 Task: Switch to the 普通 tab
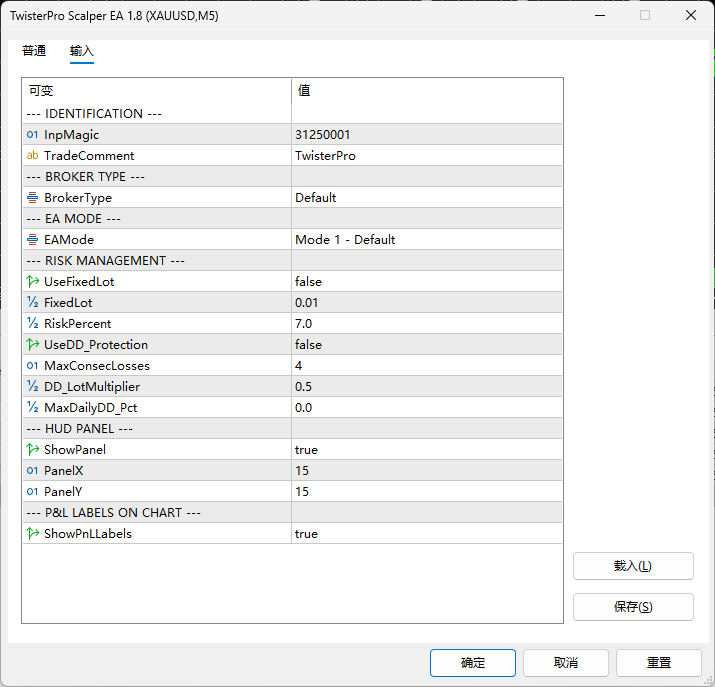(x=34, y=51)
